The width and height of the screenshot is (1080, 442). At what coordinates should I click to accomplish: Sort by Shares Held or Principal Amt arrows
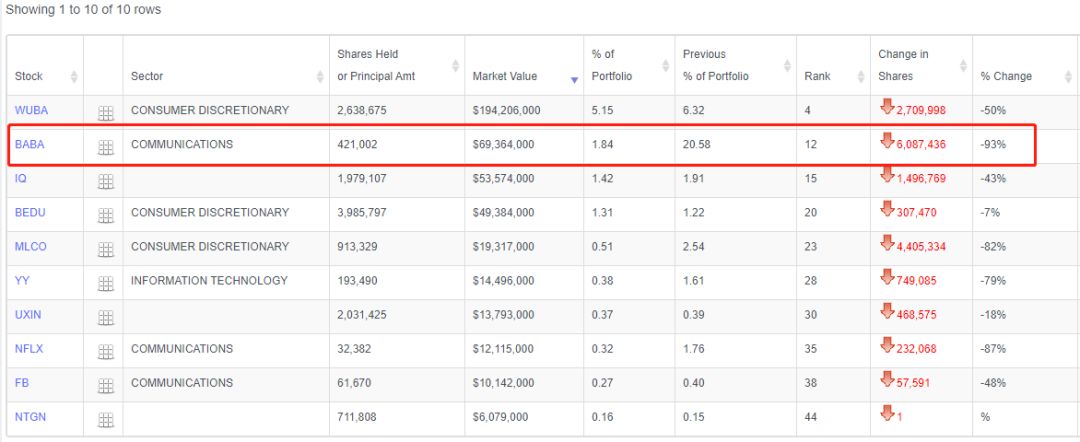click(x=455, y=65)
